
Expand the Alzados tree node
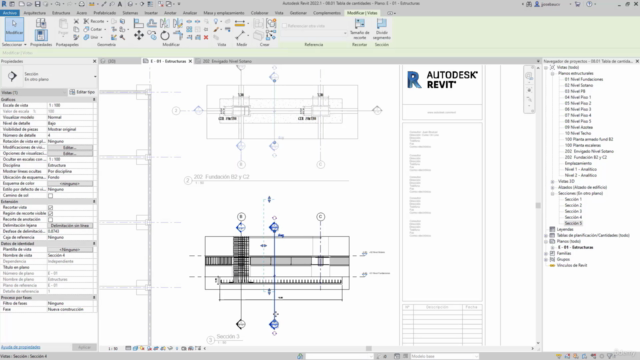pos(553,187)
